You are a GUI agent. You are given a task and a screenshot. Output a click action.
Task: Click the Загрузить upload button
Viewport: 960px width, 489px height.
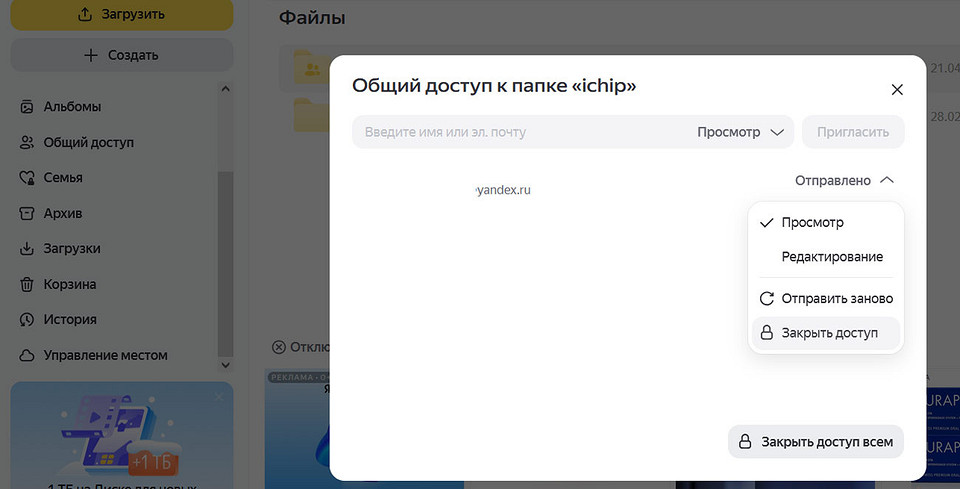point(121,14)
